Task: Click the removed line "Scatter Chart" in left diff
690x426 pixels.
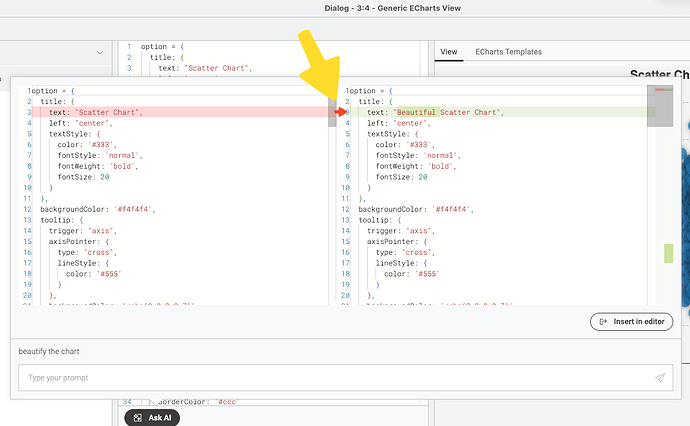Action: pos(180,112)
